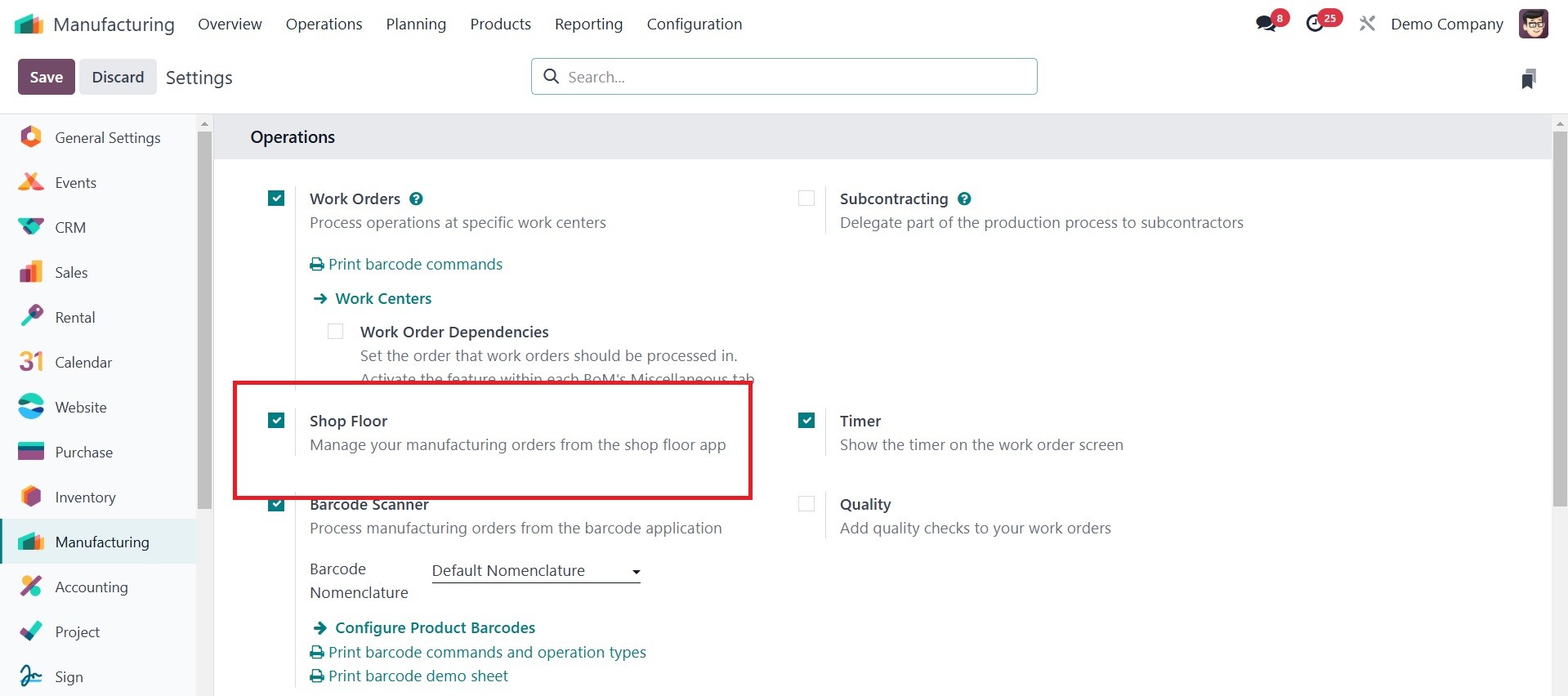Viewport: 1568px width, 696px height.
Task: Disable the Shop Floor checkbox
Action: click(276, 421)
